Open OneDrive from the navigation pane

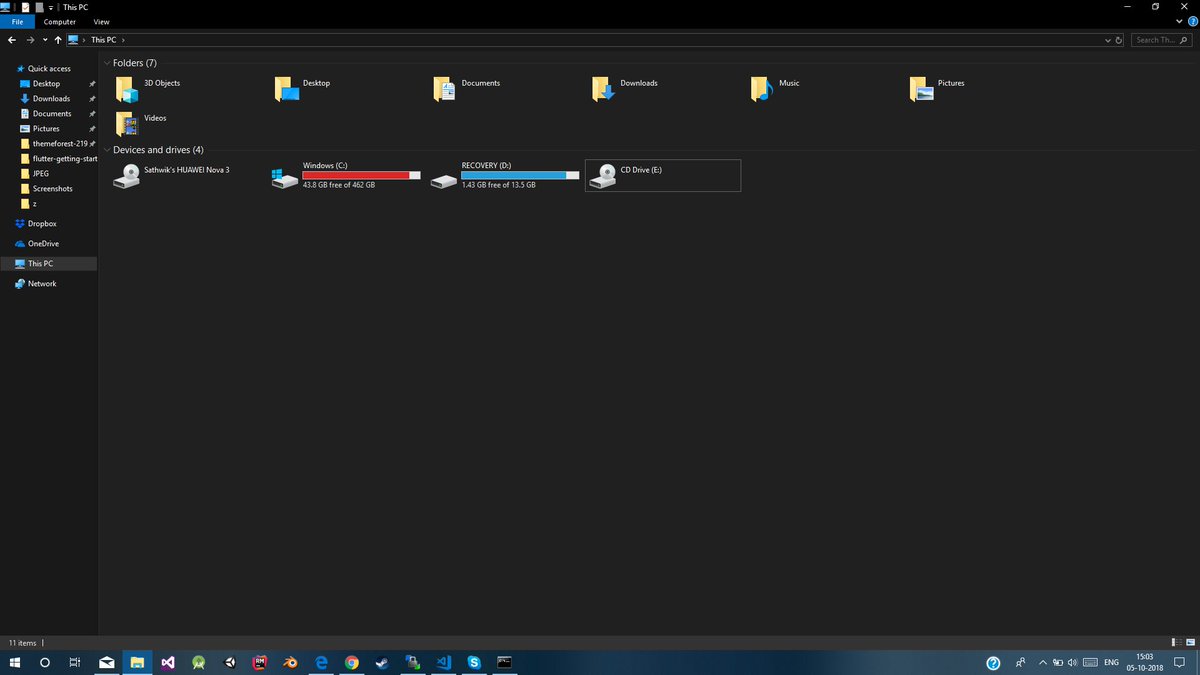pyautogui.click(x=42, y=243)
